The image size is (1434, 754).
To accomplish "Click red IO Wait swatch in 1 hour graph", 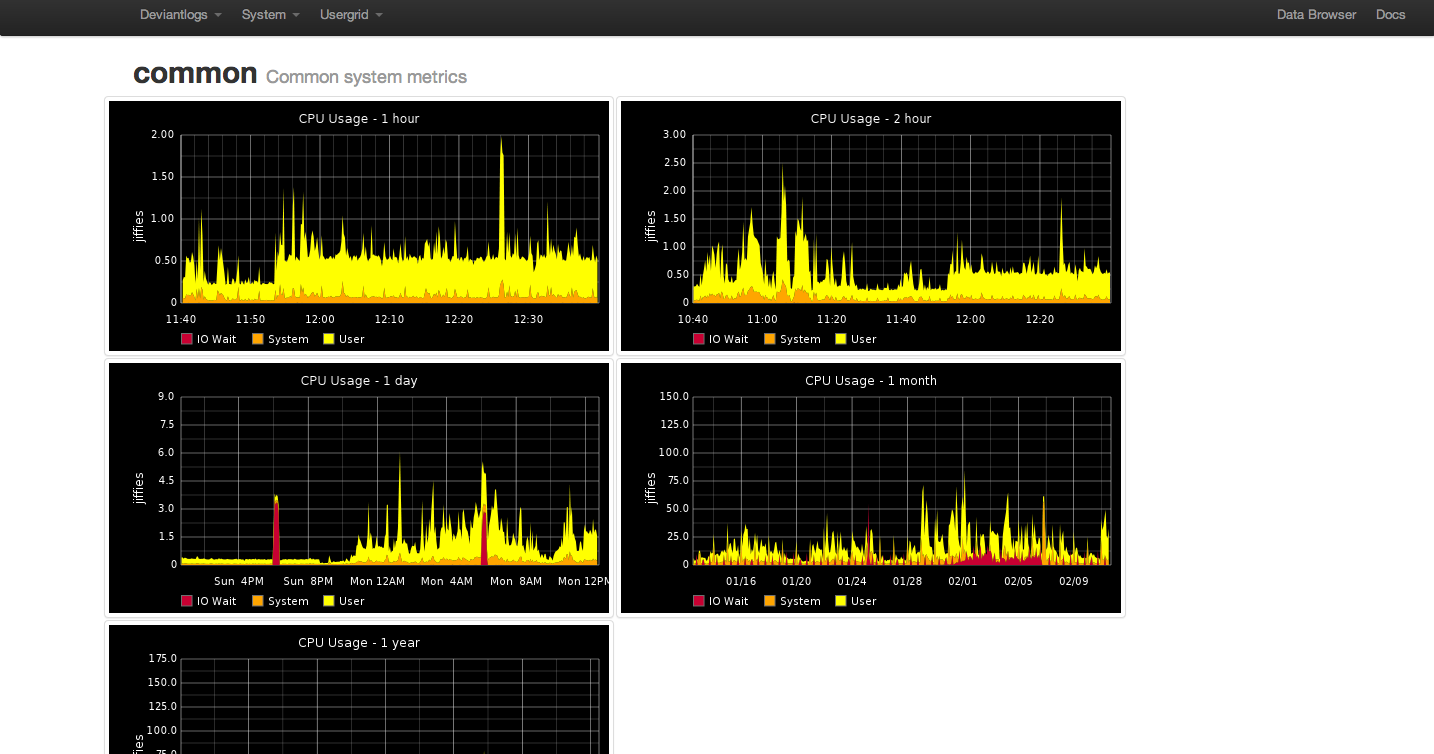I will [186, 339].
